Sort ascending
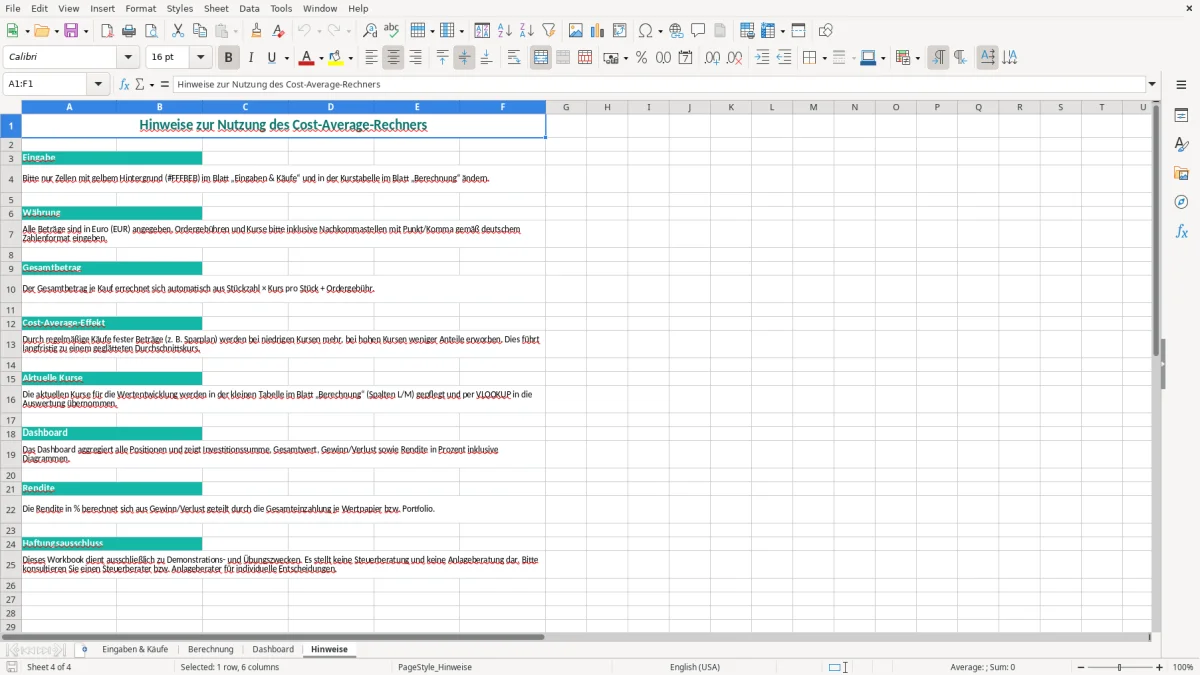The width and height of the screenshot is (1200, 675). (505, 31)
